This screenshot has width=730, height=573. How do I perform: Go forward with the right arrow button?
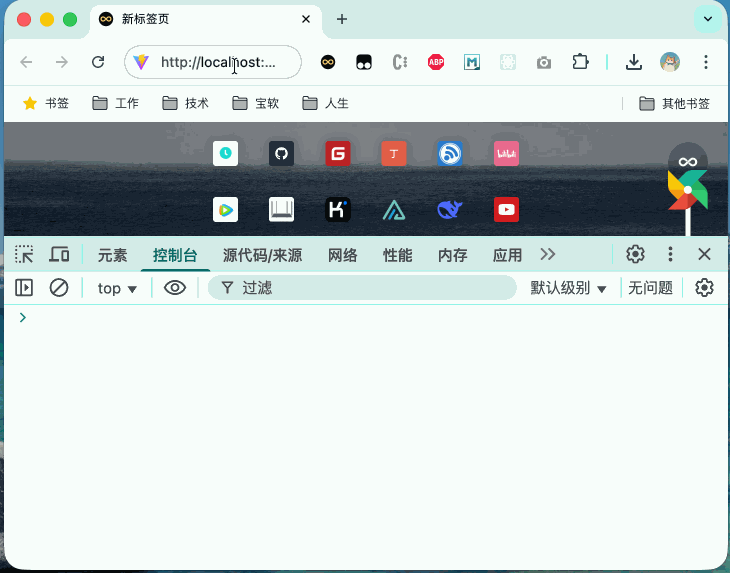click(x=62, y=62)
